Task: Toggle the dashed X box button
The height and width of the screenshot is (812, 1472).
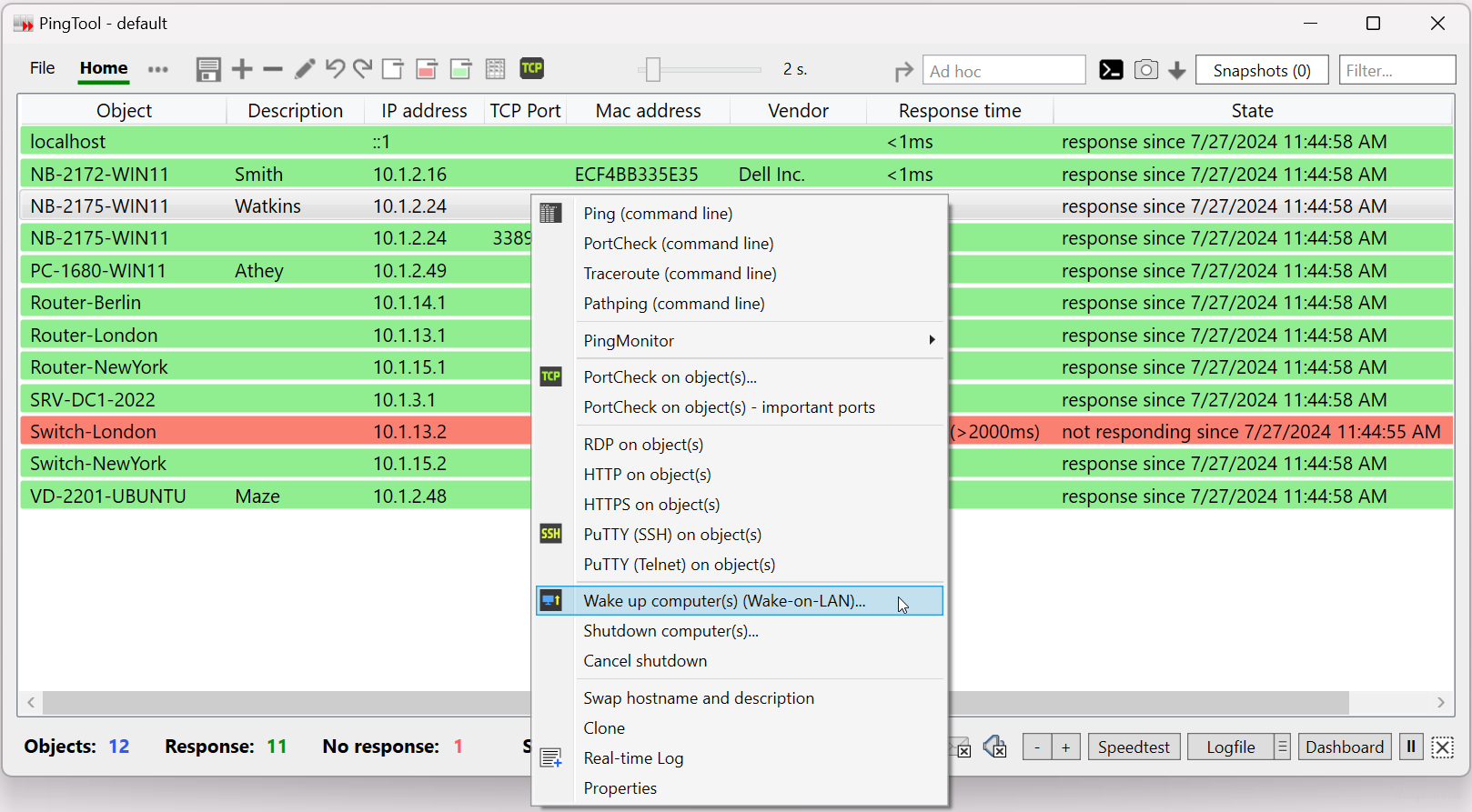Action: 1442,747
